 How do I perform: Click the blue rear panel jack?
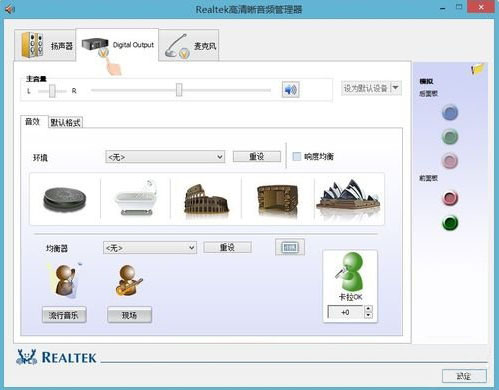pyautogui.click(x=450, y=112)
